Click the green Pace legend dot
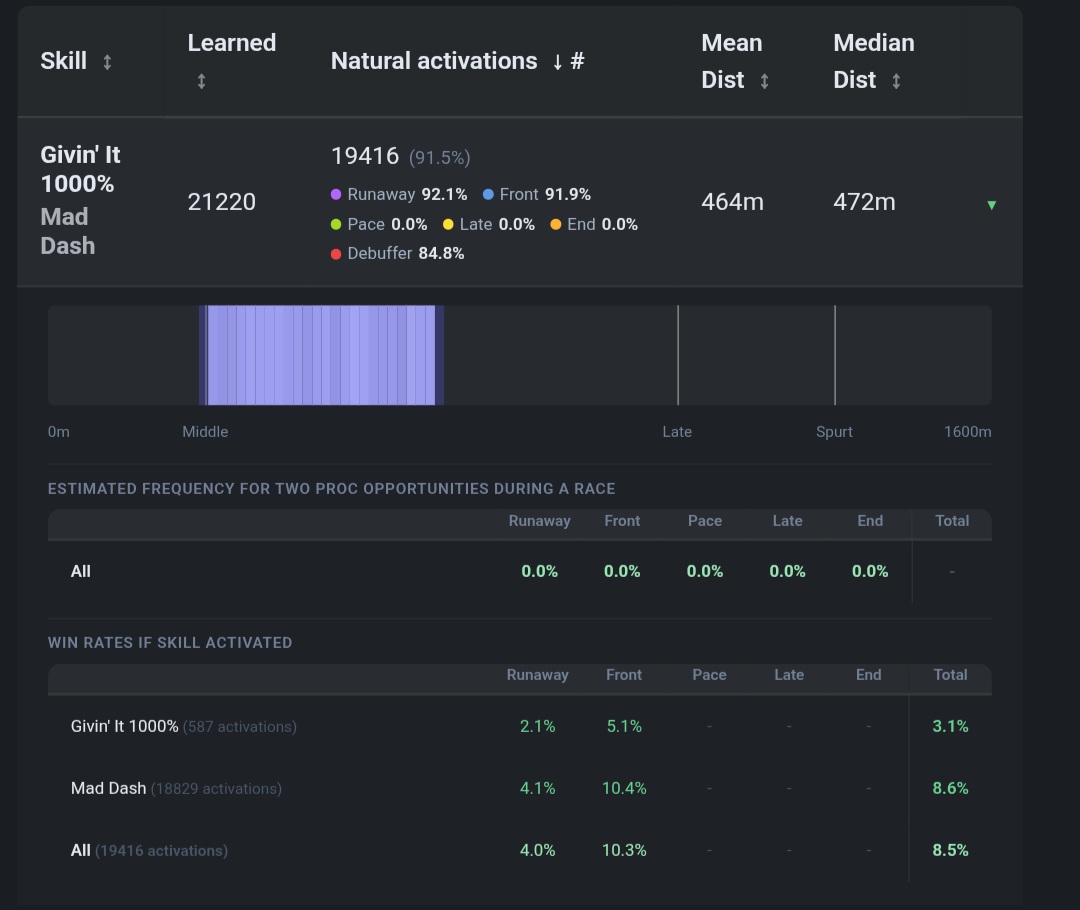This screenshot has height=910, width=1080. pyautogui.click(x=336, y=224)
